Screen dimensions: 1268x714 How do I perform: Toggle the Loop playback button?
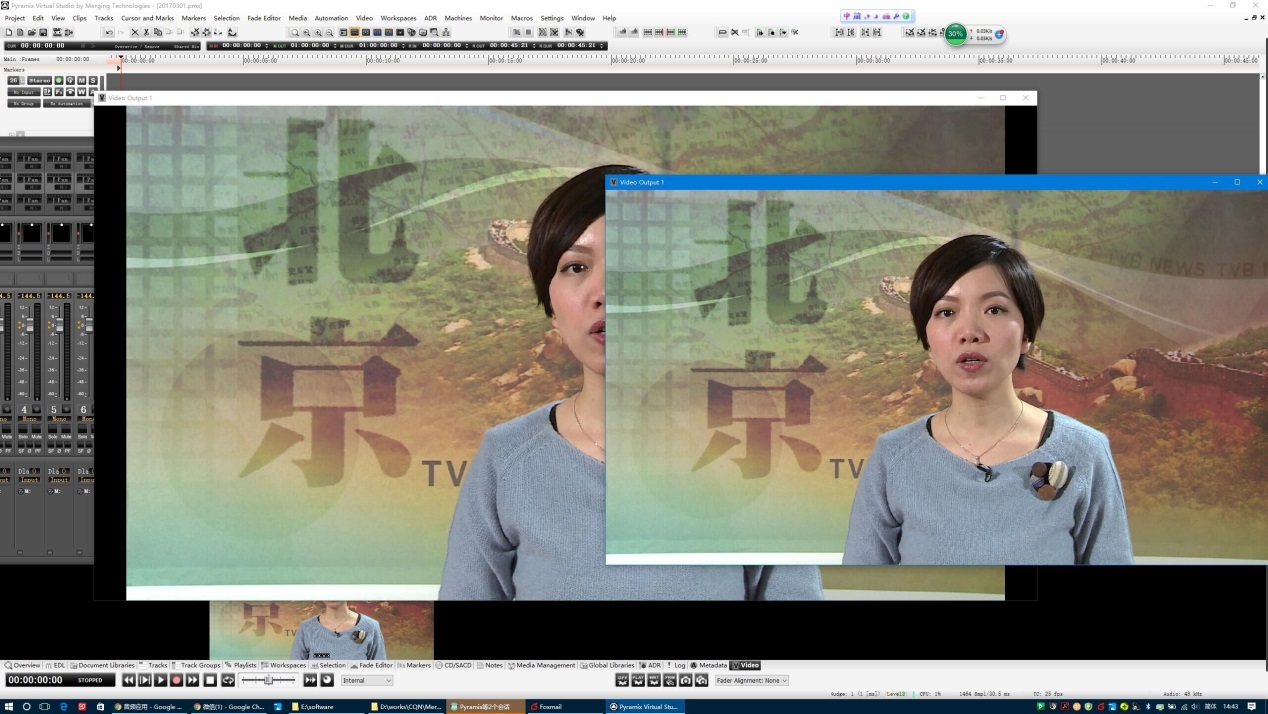228,680
